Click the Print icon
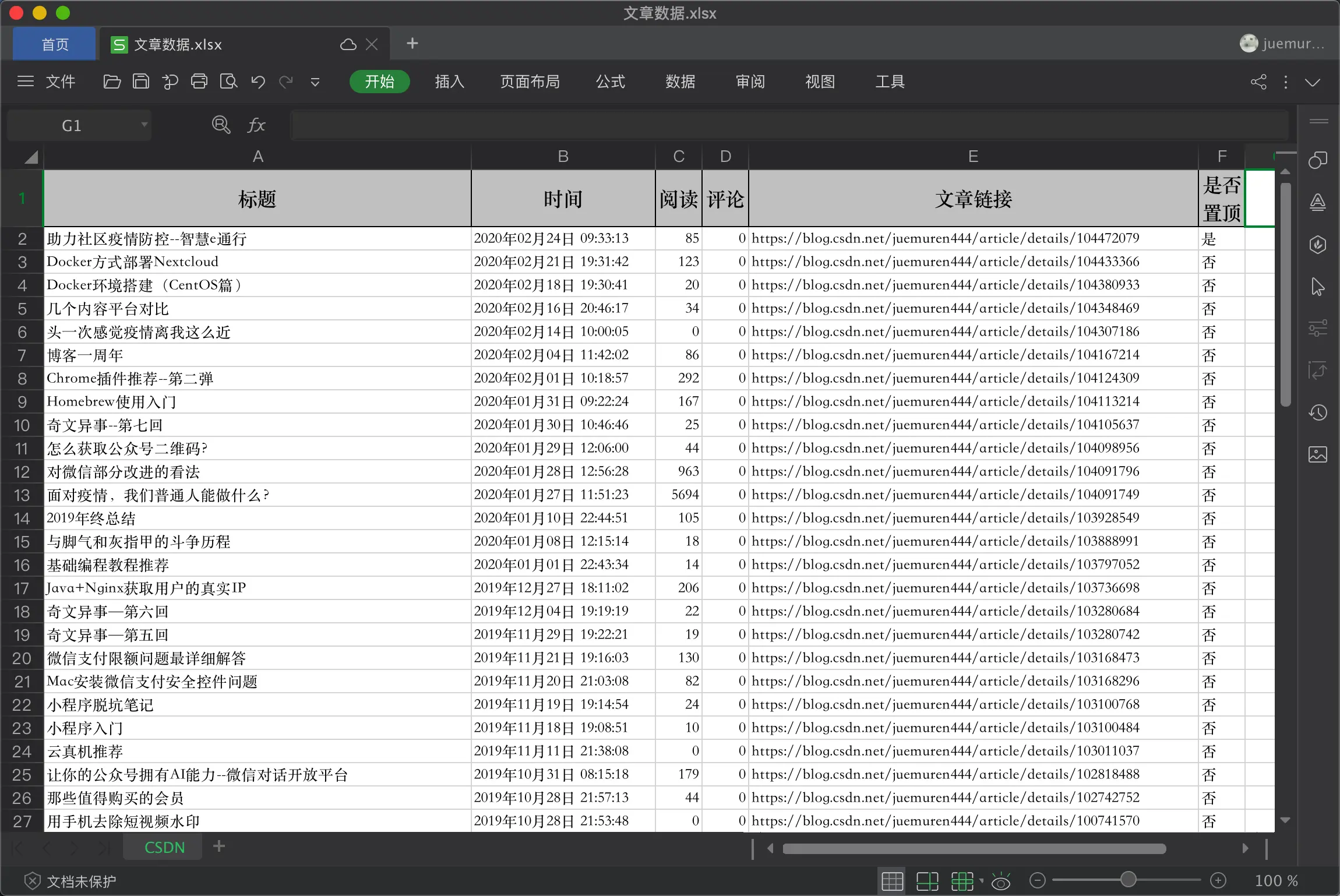This screenshot has height=896, width=1340. (199, 82)
